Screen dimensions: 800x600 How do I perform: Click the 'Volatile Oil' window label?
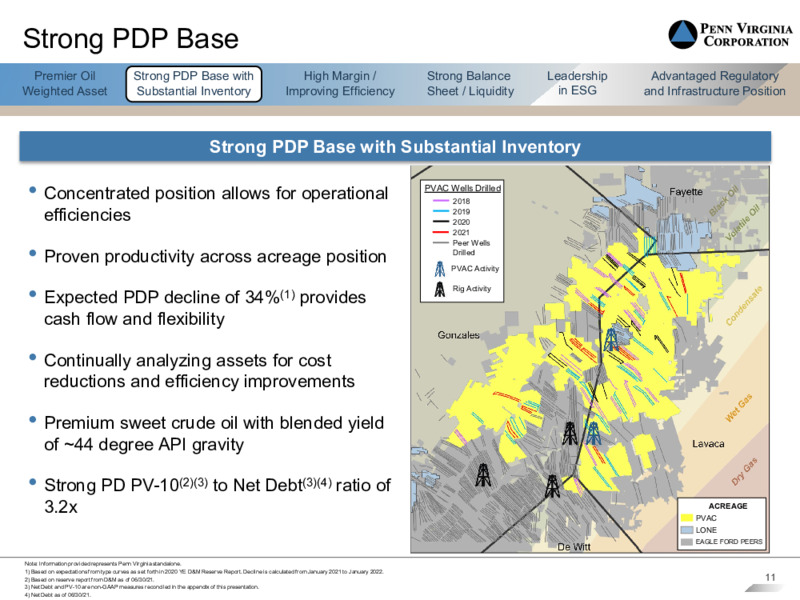[743, 222]
